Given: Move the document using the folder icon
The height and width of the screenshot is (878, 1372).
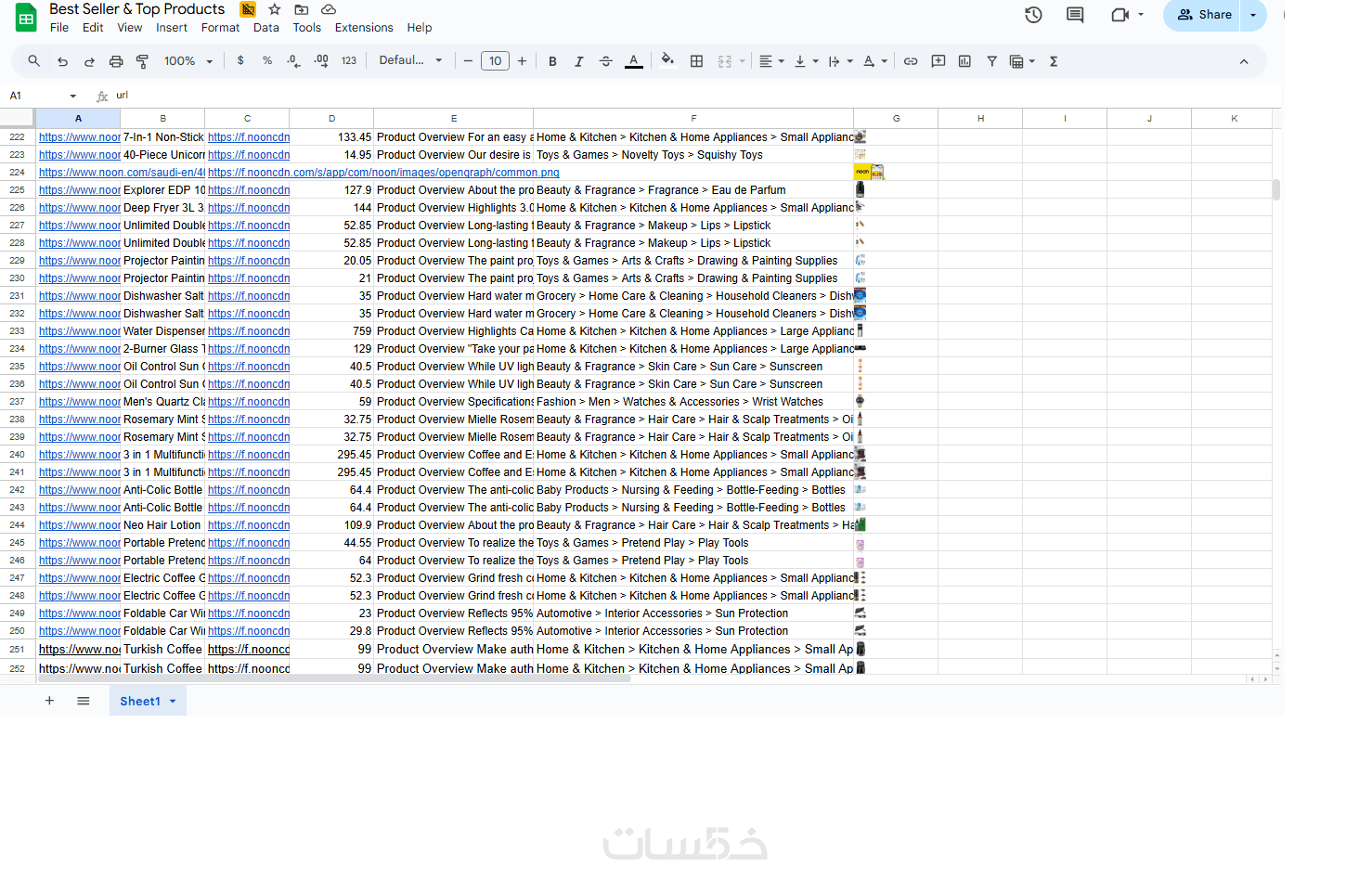Looking at the screenshot, I should click(302, 9).
